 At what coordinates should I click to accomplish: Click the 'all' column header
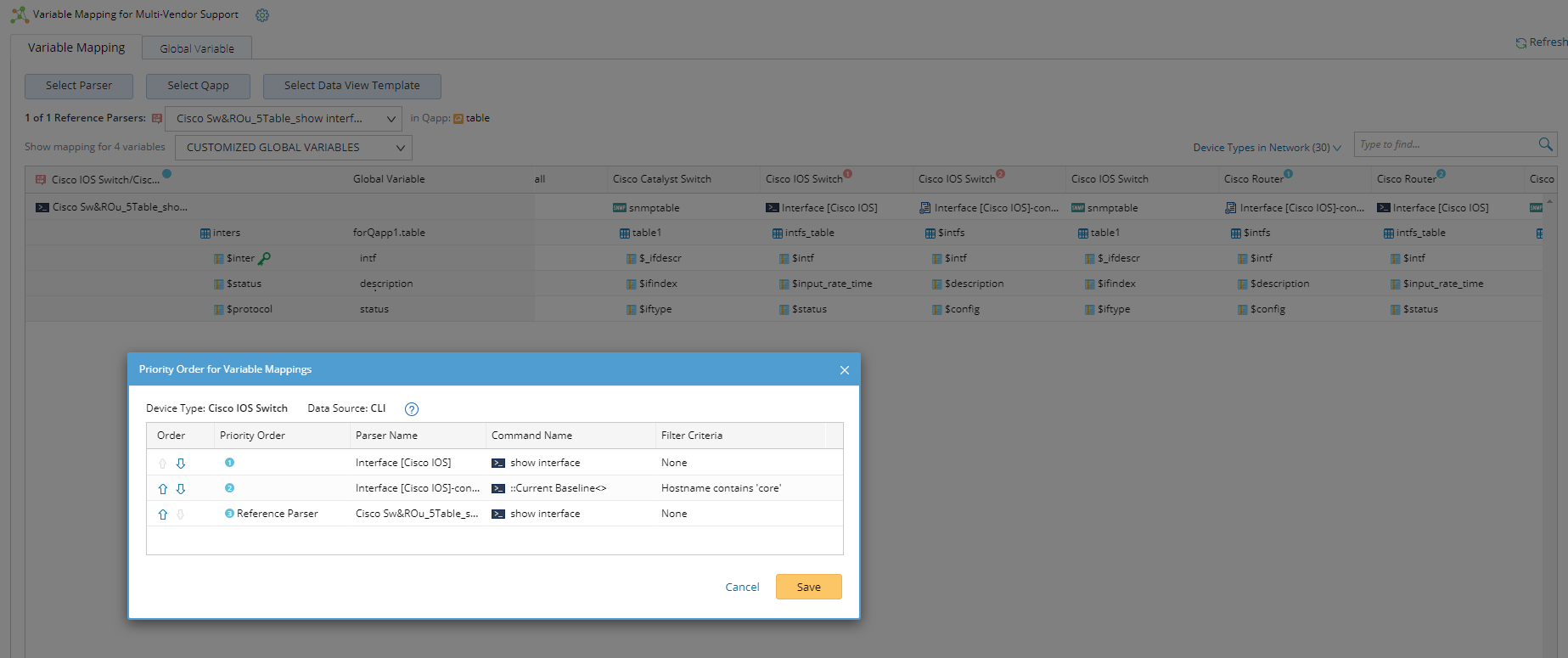coord(540,179)
